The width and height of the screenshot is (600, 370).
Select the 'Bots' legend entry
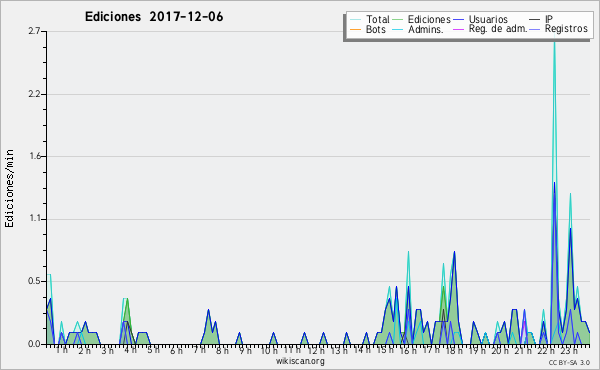pyautogui.click(x=368, y=29)
